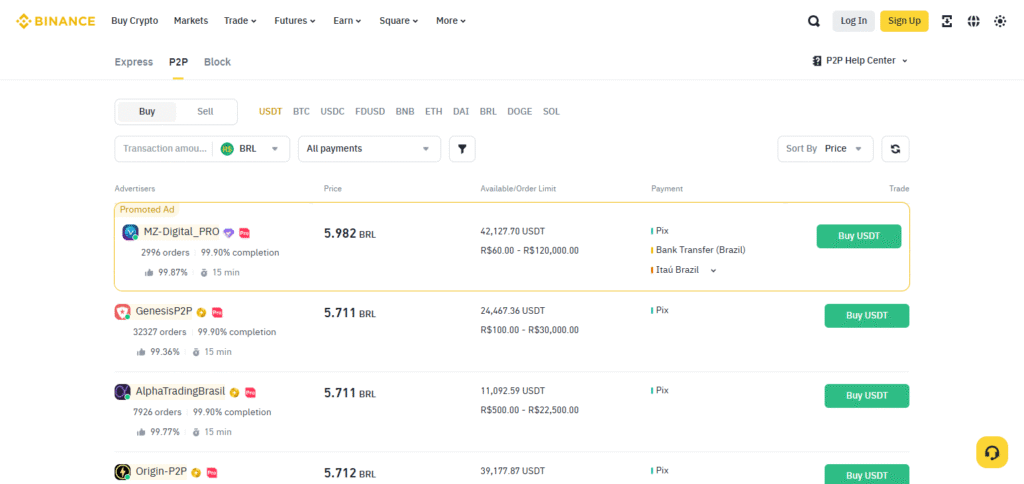Select the SOL crypto tab
The height and width of the screenshot is (484, 1024).
pos(551,112)
